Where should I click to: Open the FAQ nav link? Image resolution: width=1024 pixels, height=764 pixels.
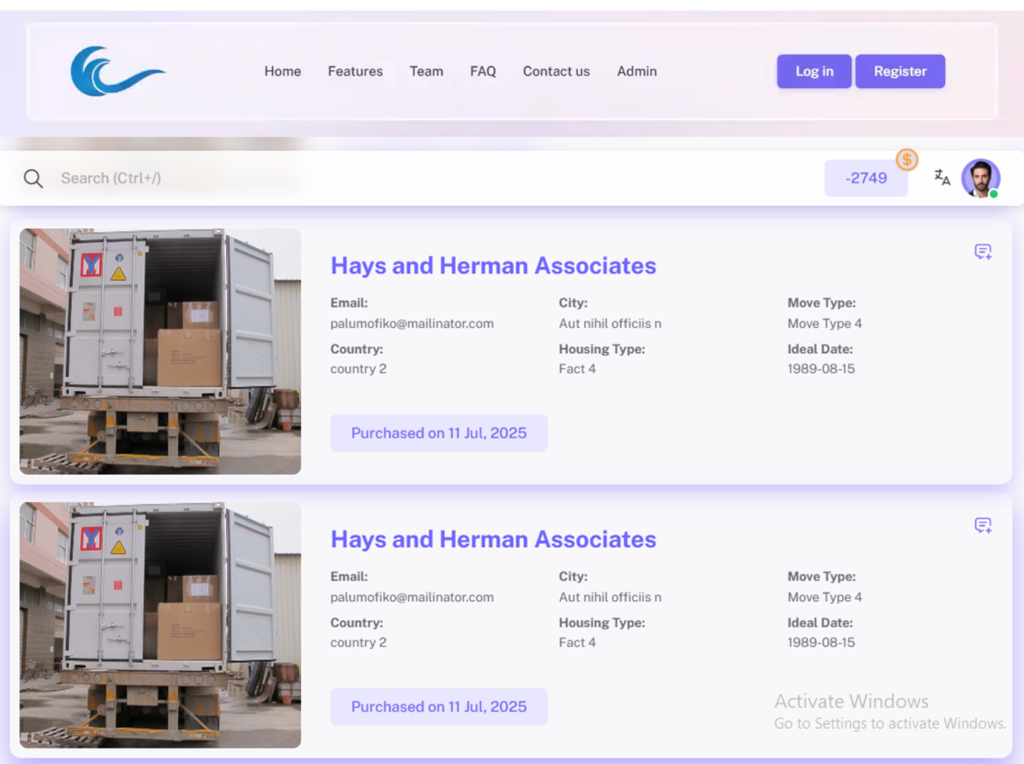click(483, 71)
